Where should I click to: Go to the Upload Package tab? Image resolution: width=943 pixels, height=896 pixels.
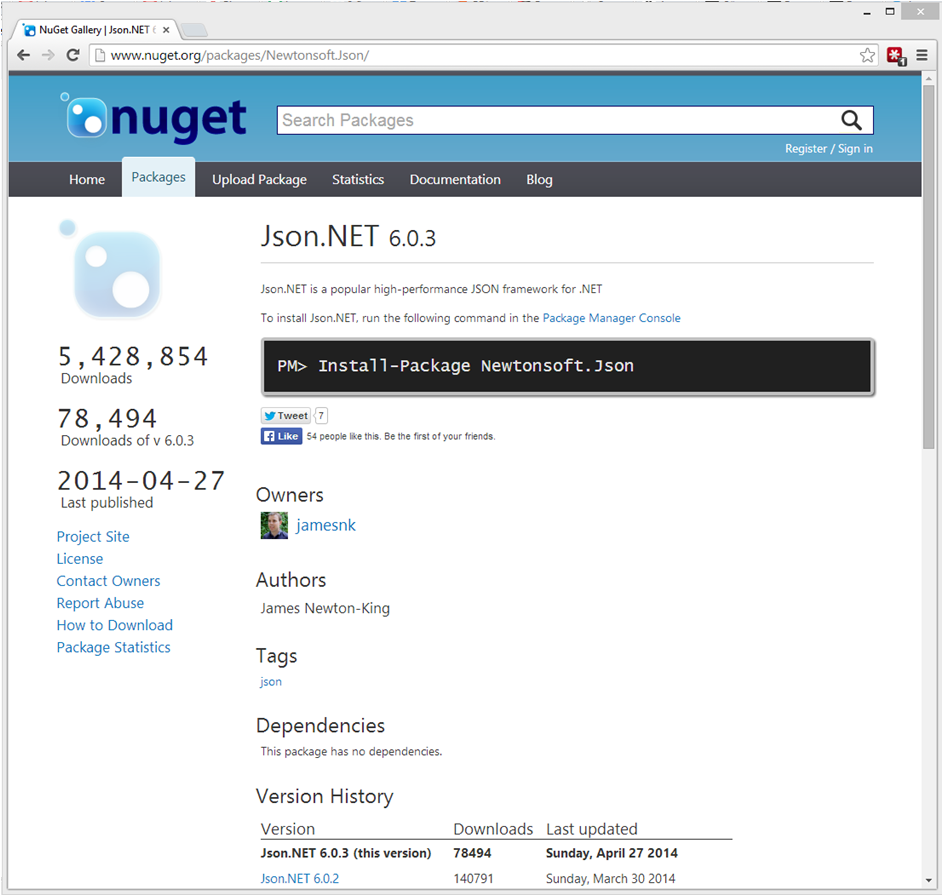[x=259, y=179]
